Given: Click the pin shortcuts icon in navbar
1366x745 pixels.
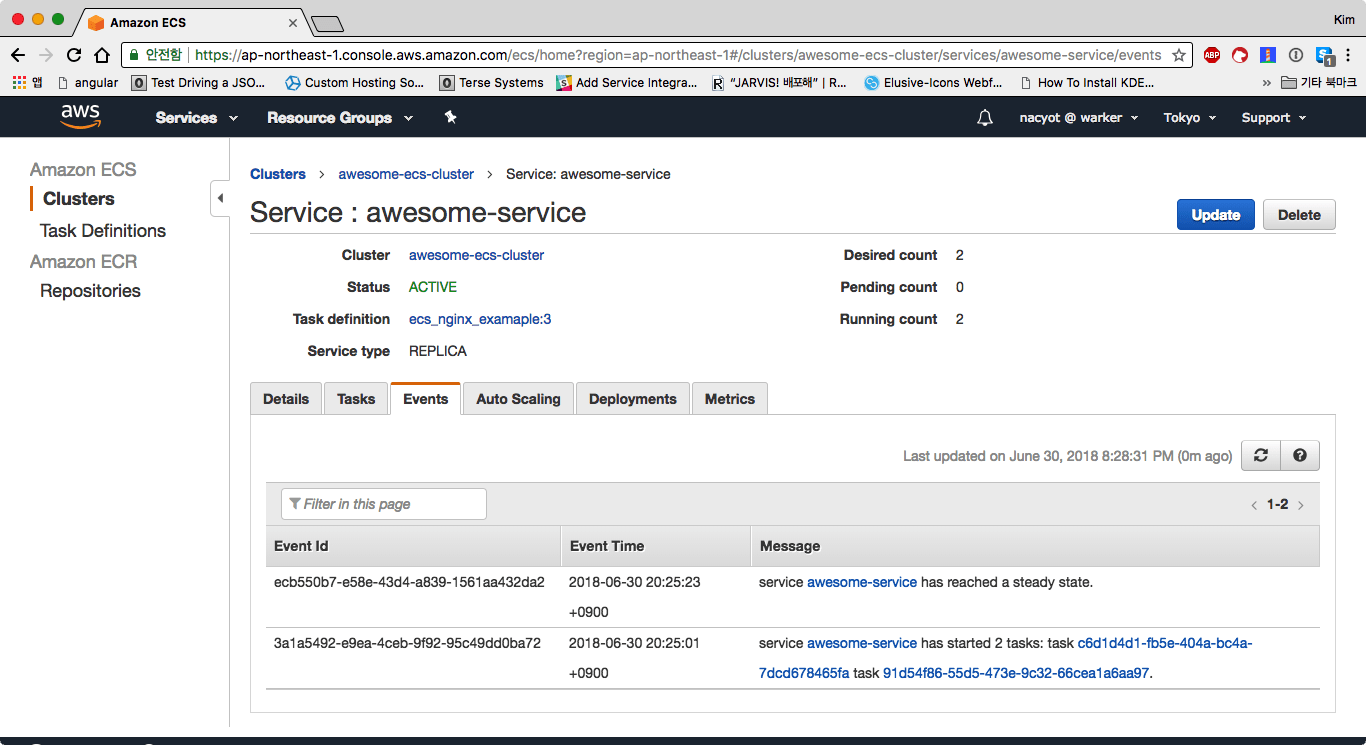Looking at the screenshot, I should [450, 118].
